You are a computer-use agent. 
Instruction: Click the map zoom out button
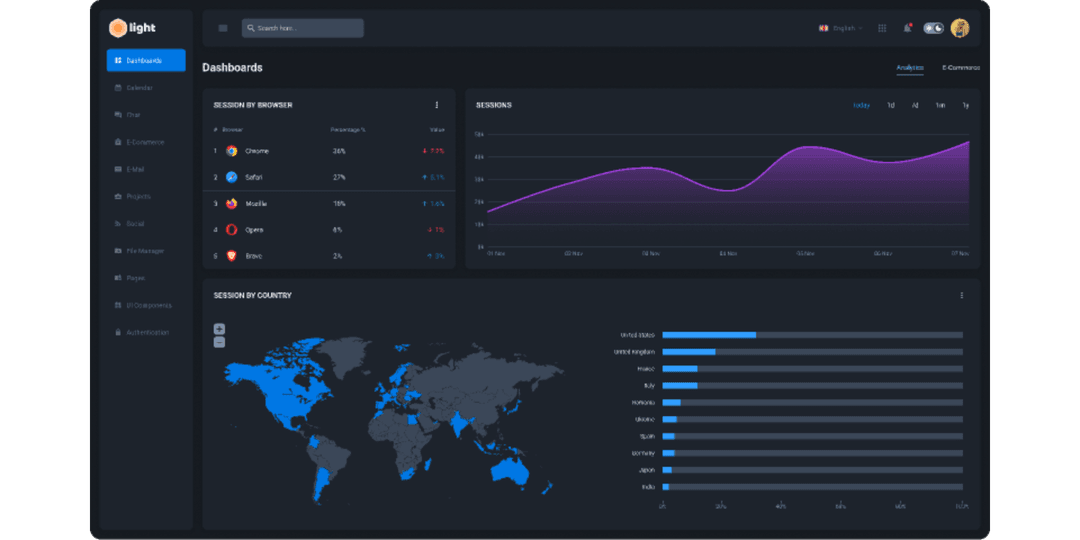pyautogui.click(x=219, y=342)
